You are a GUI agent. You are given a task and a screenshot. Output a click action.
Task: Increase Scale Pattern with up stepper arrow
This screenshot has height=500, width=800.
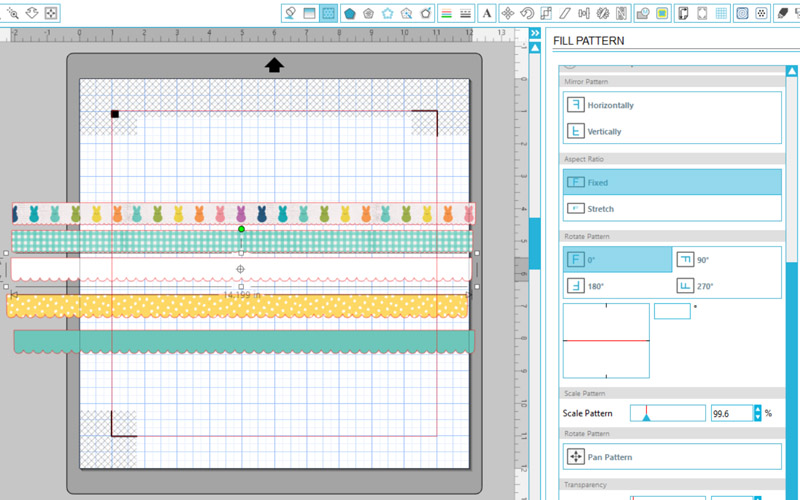pyautogui.click(x=758, y=409)
